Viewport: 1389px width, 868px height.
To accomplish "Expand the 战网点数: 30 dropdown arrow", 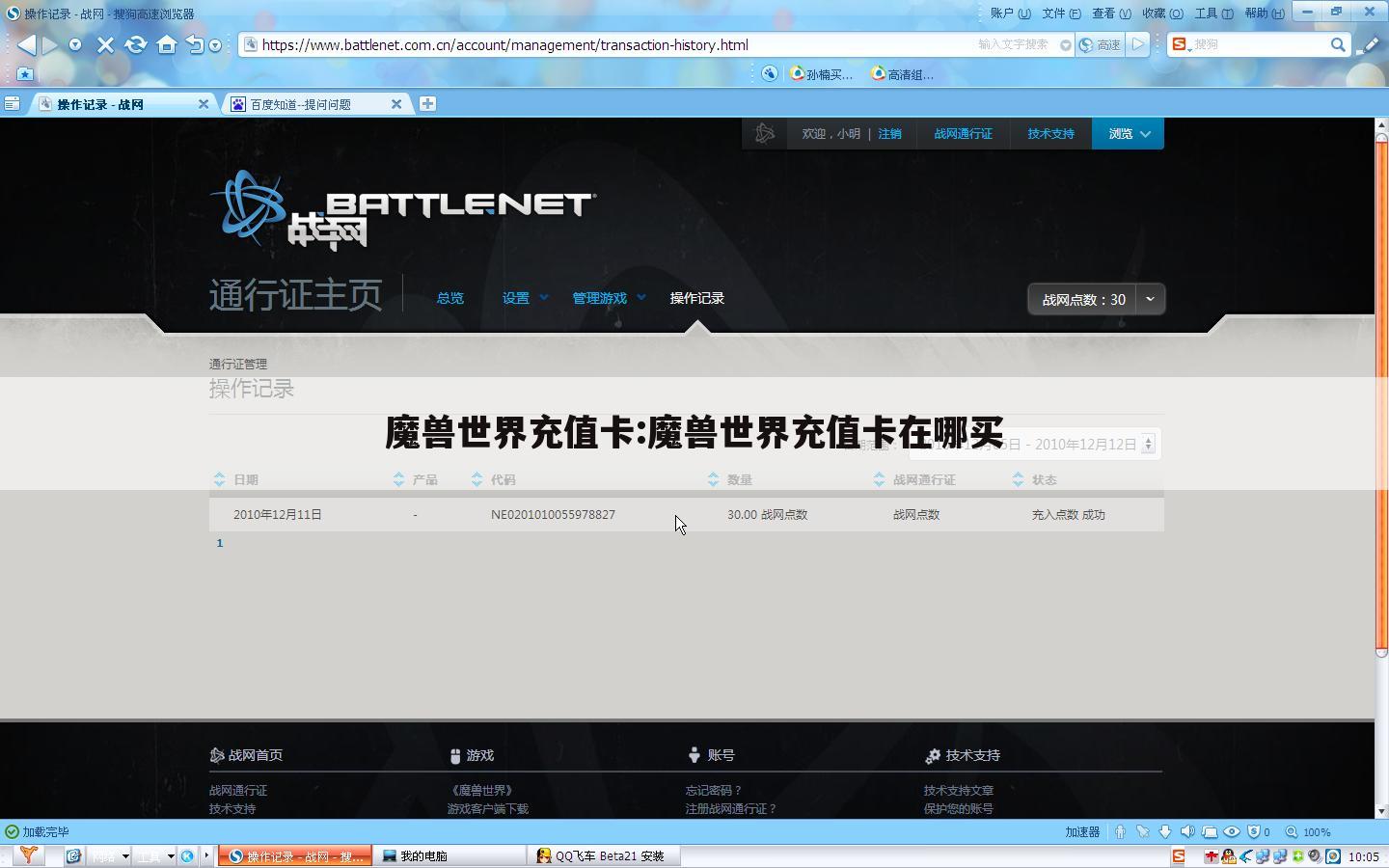I will [1150, 299].
